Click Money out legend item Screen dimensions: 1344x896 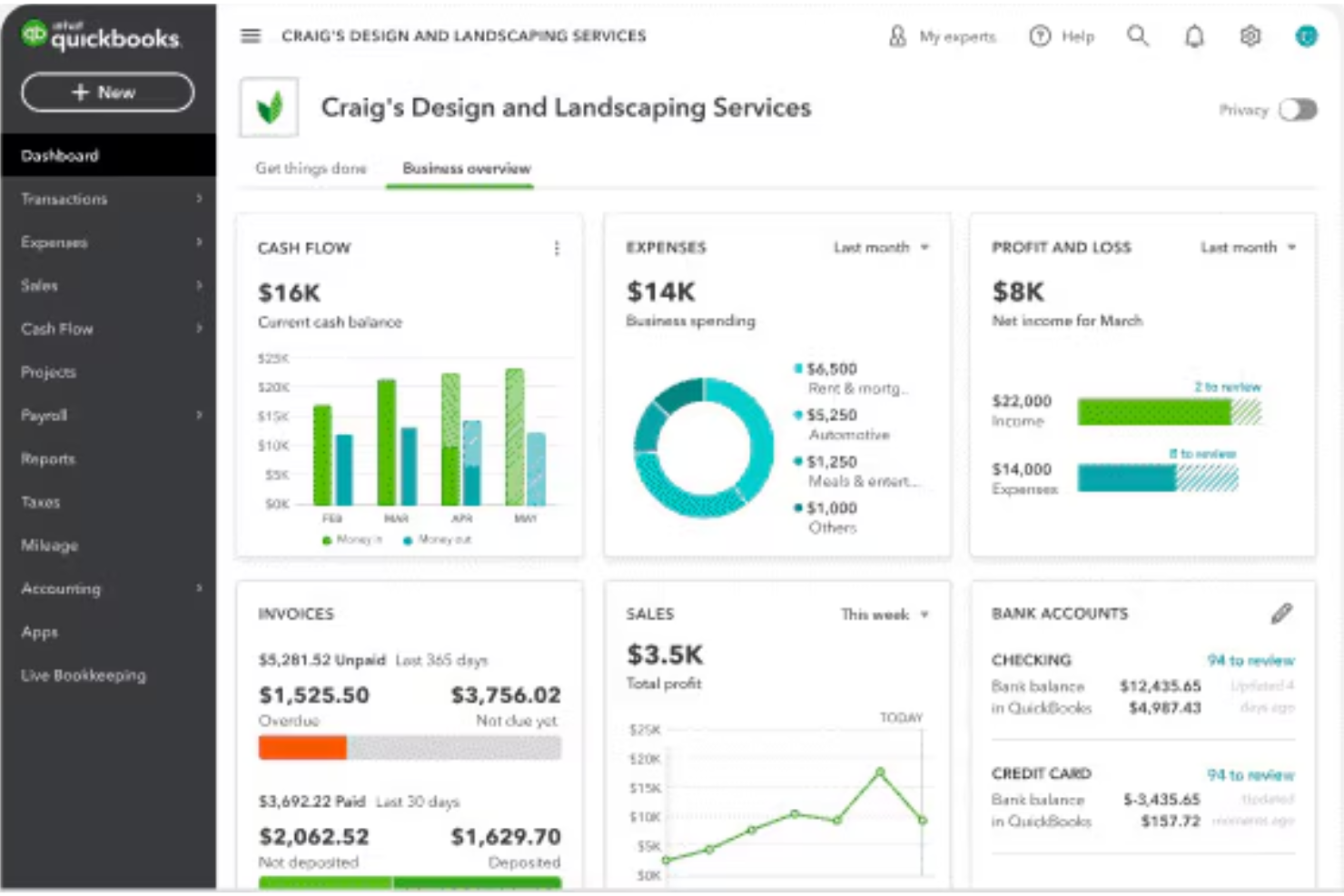tap(438, 539)
